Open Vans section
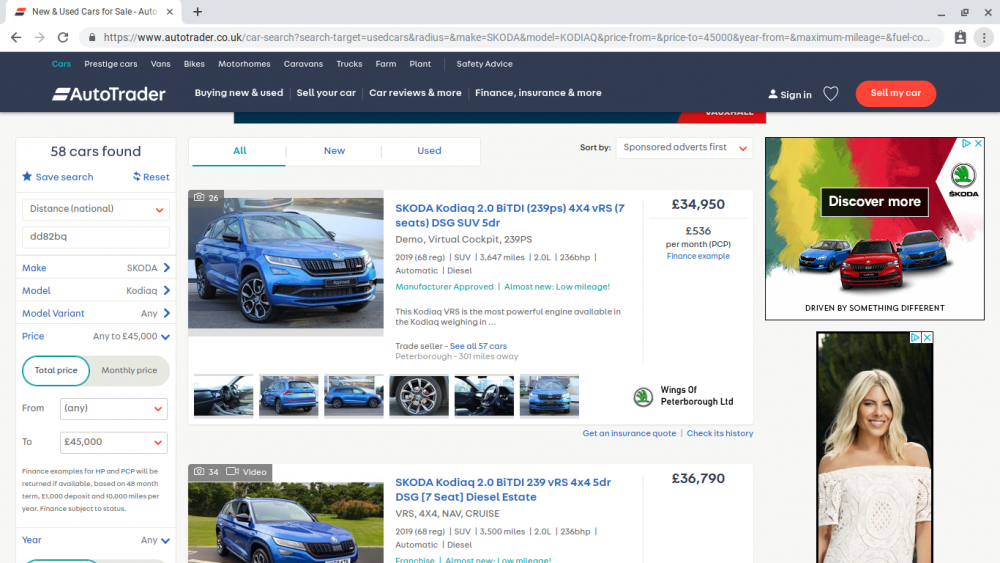The width and height of the screenshot is (1000, 563). 160,64
